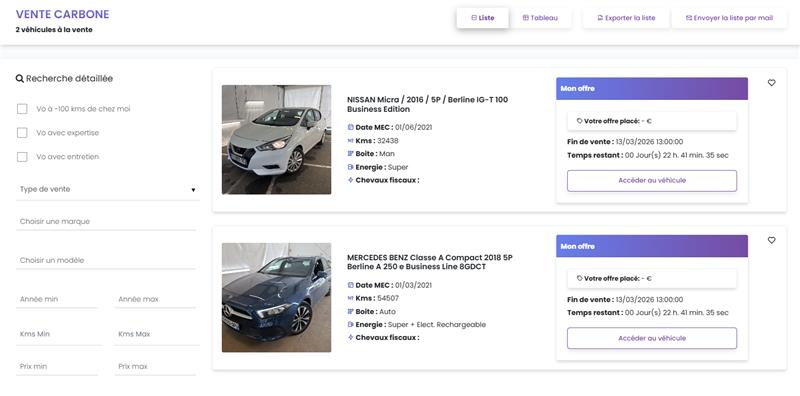
Task: Click price tag icon in Nissan offer box
Action: click(x=580, y=121)
